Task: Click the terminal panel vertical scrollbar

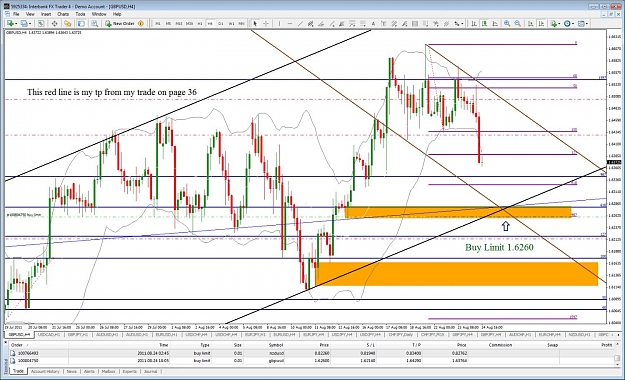Action: coord(617,354)
